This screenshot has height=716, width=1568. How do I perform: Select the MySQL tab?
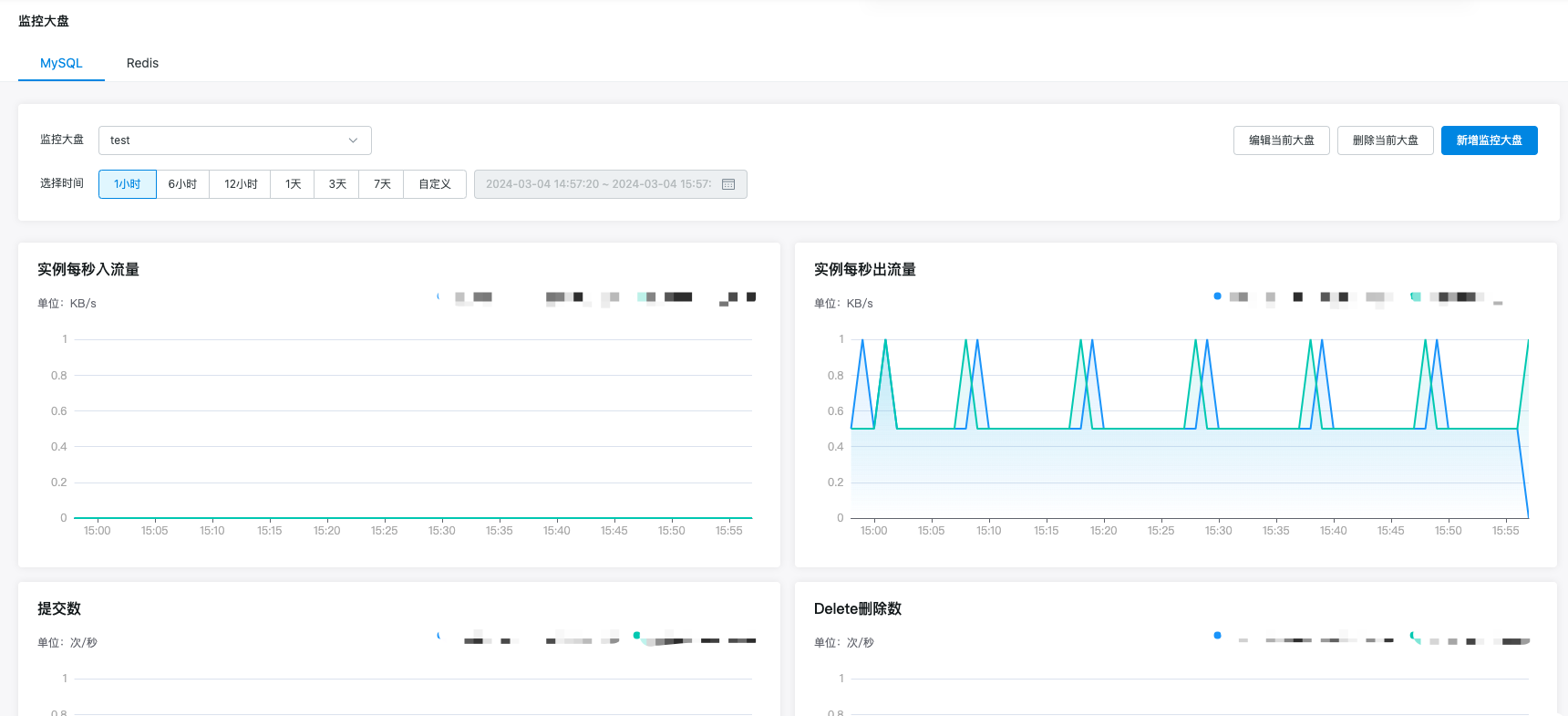[61, 63]
